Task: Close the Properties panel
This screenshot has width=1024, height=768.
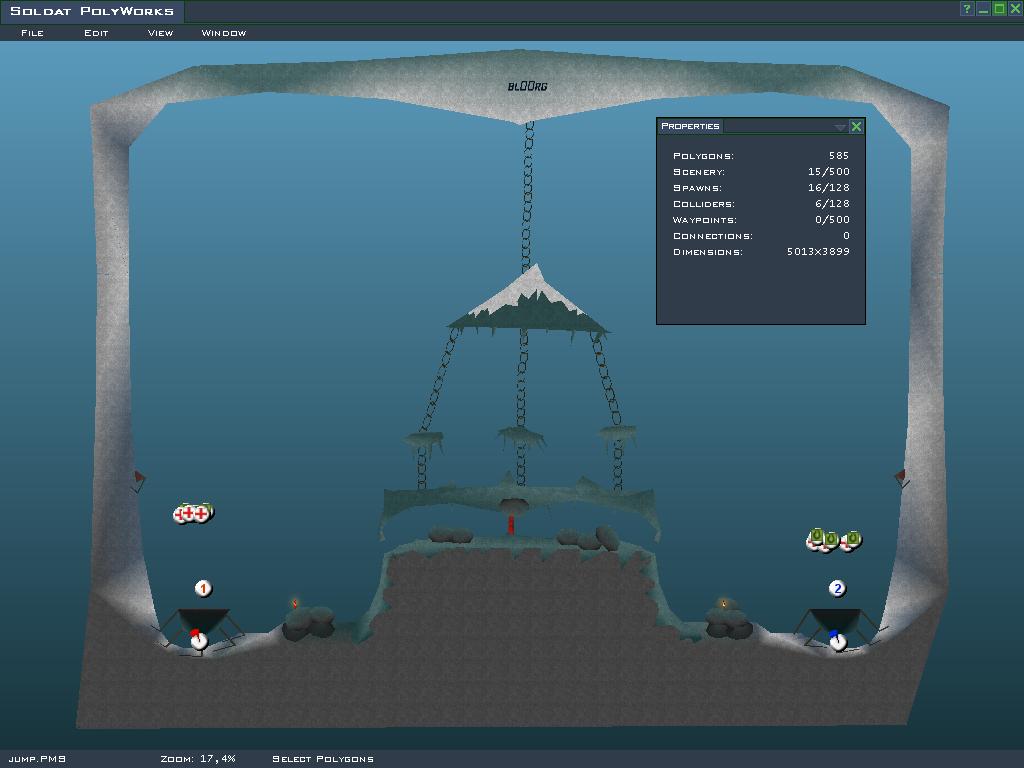Action: [856, 126]
